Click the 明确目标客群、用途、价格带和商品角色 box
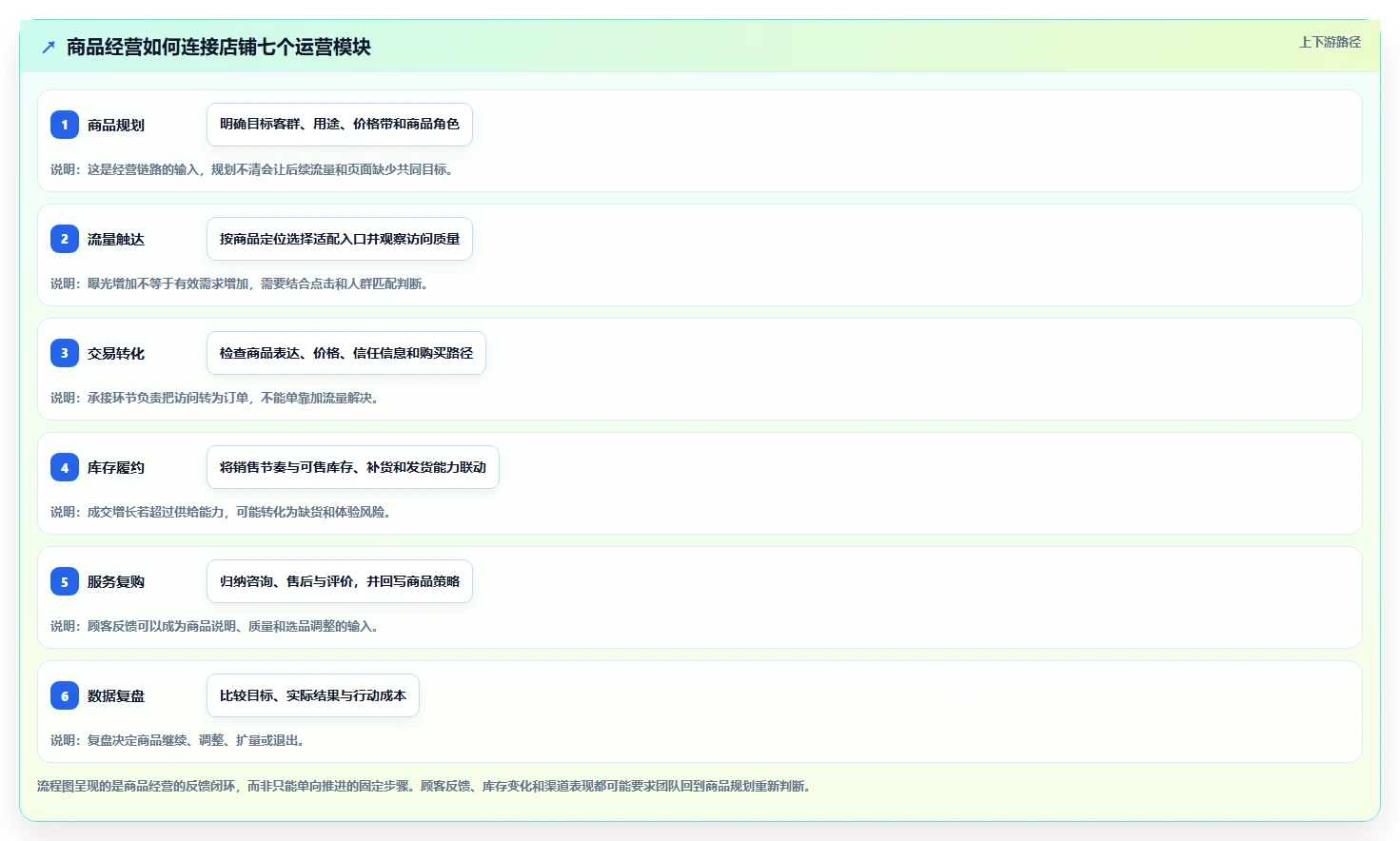 pyautogui.click(x=340, y=125)
